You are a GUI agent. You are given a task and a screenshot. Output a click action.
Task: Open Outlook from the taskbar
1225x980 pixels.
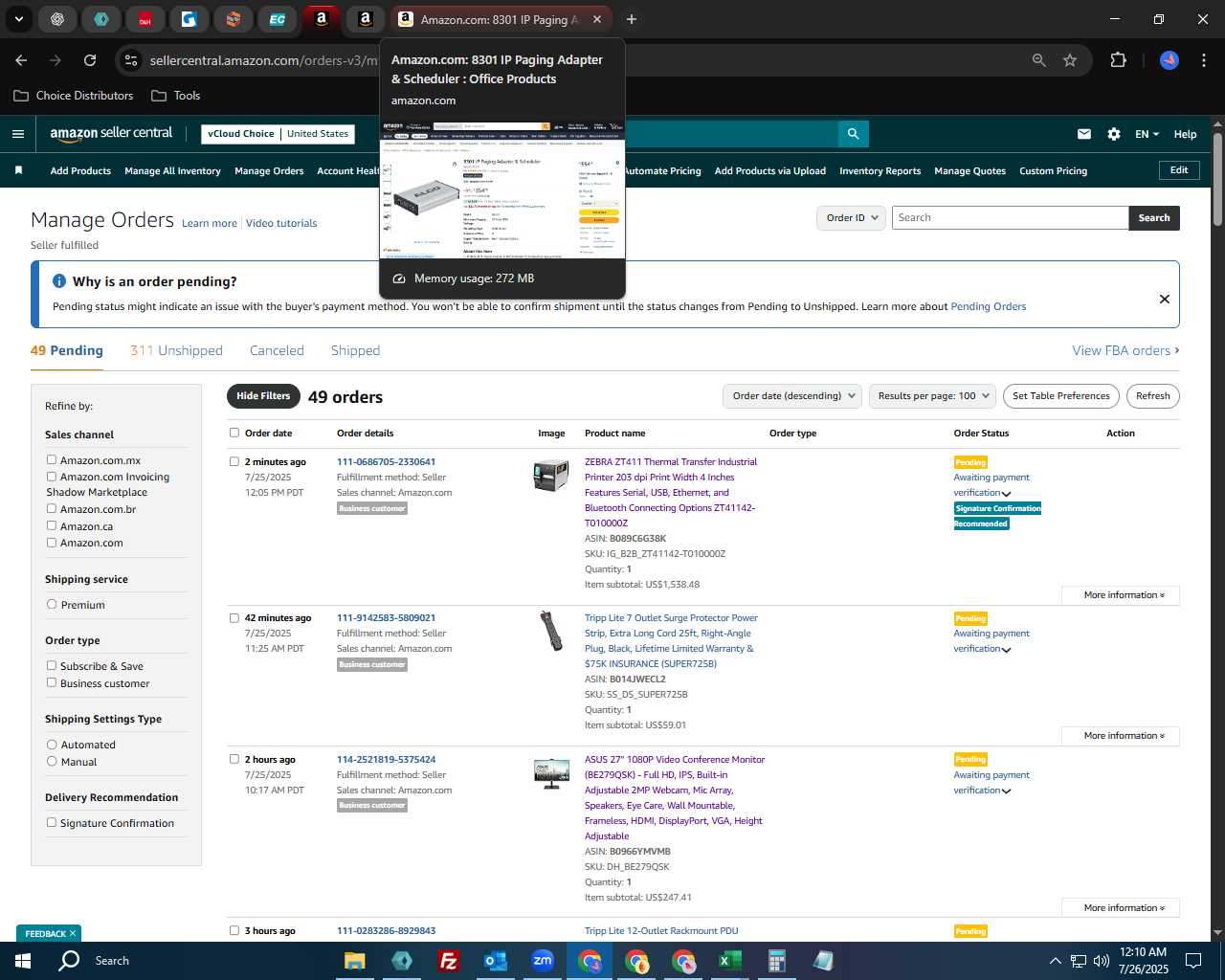(496, 961)
